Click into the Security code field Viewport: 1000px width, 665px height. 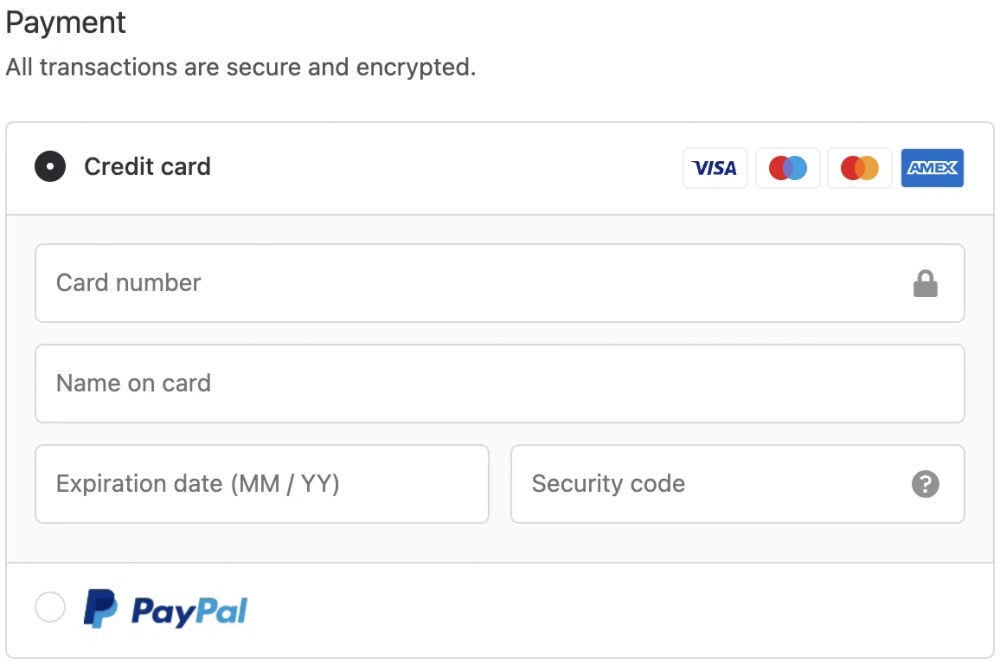[700, 485]
